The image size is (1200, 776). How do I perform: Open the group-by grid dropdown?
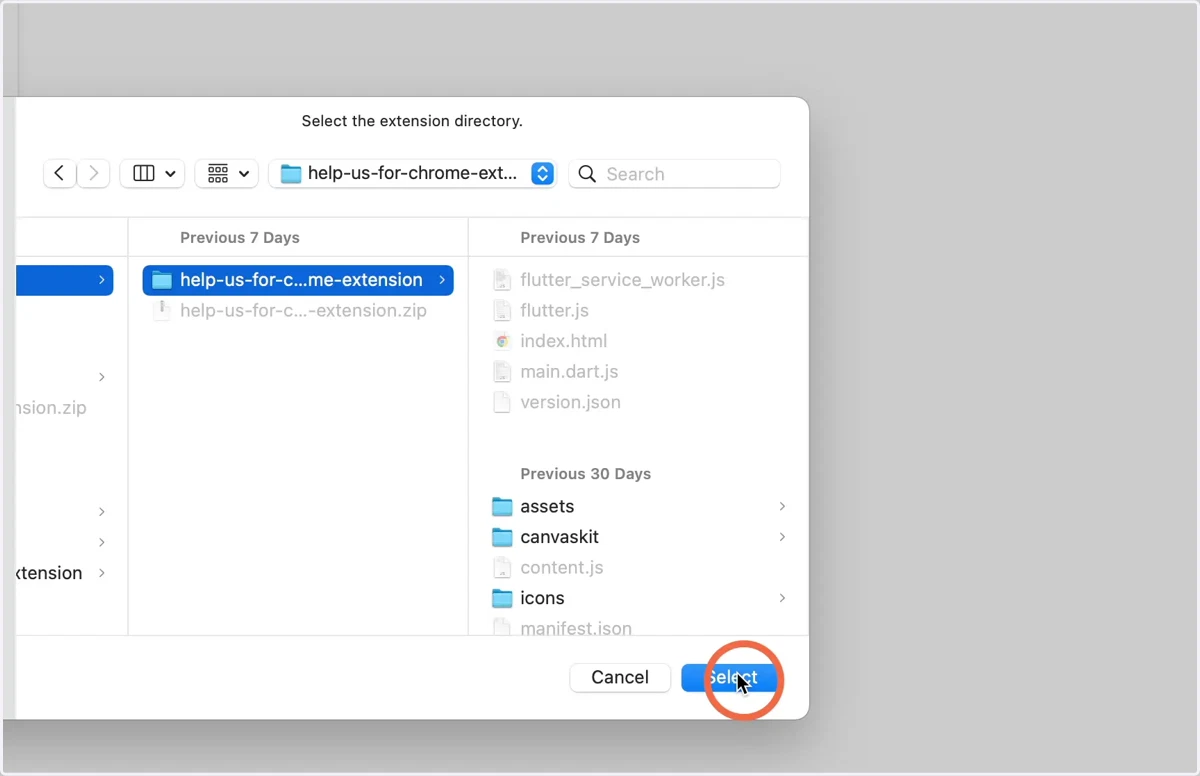[x=227, y=174]
